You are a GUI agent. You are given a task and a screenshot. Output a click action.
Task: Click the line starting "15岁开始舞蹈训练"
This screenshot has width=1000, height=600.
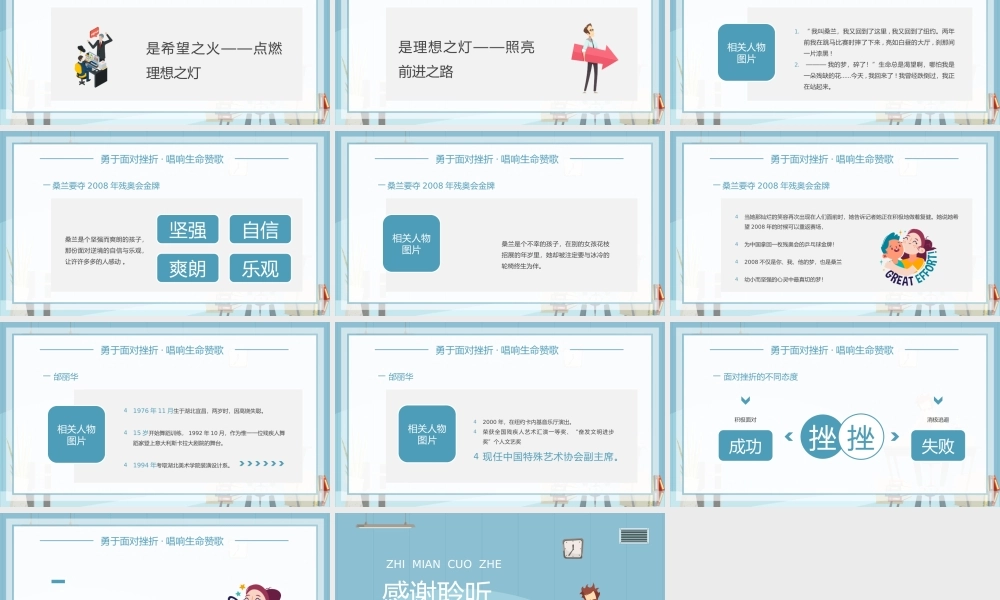coord(209,438)
